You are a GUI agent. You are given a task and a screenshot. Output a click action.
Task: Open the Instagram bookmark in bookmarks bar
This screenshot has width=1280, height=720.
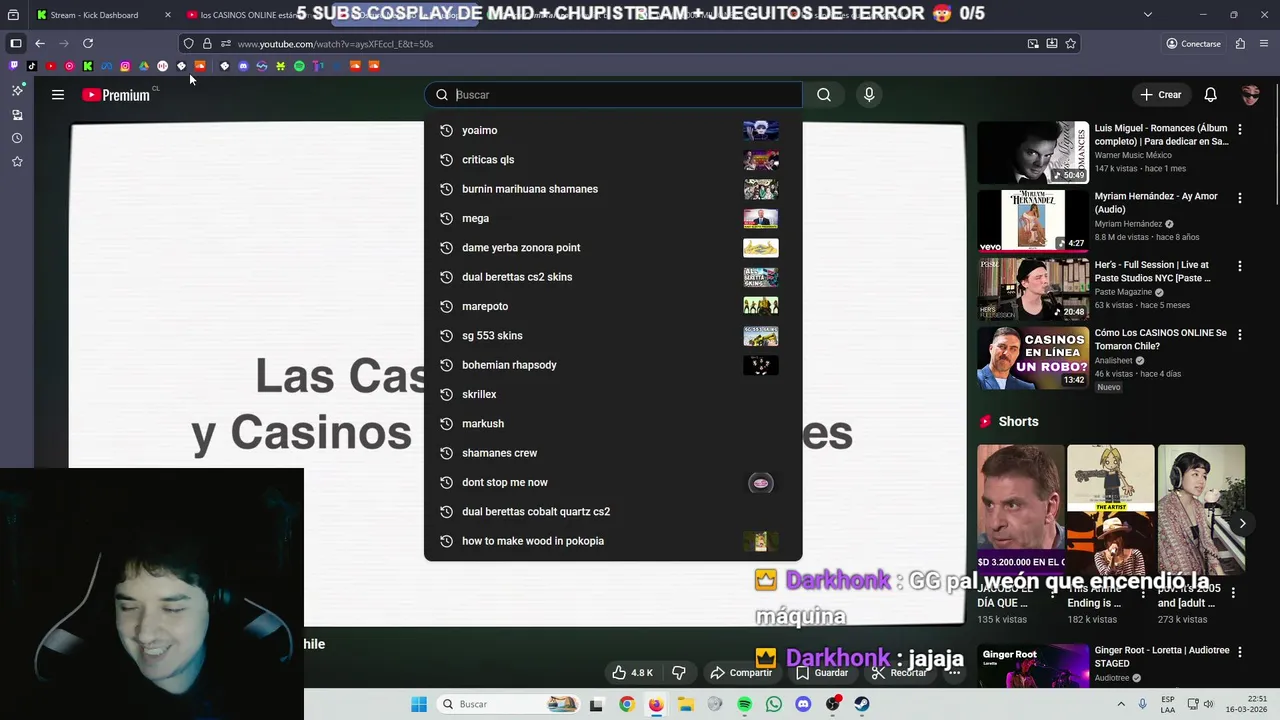(x=125, y=66)
